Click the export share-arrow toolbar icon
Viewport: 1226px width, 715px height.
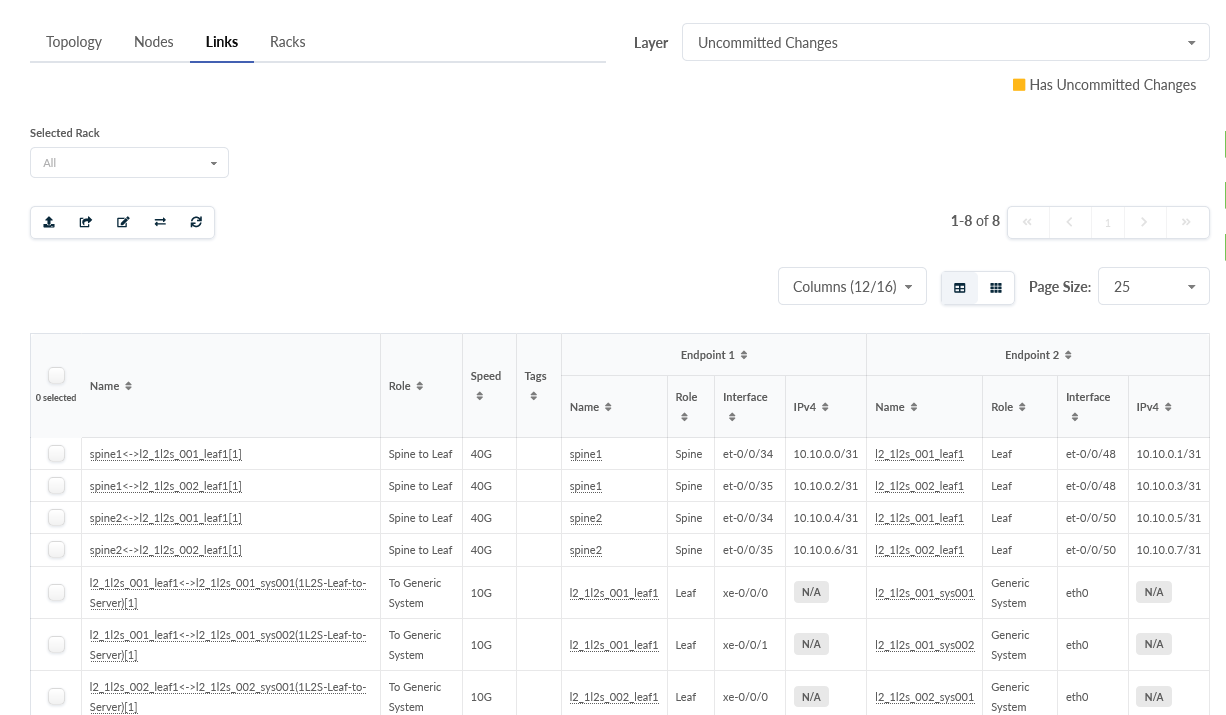click(x=86, y=222)
